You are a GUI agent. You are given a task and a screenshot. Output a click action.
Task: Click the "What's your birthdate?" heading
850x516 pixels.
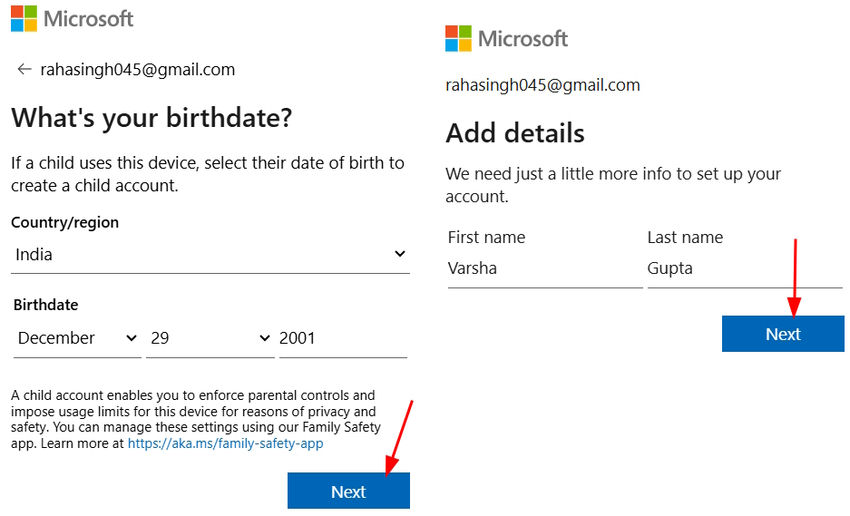(151, 119)
